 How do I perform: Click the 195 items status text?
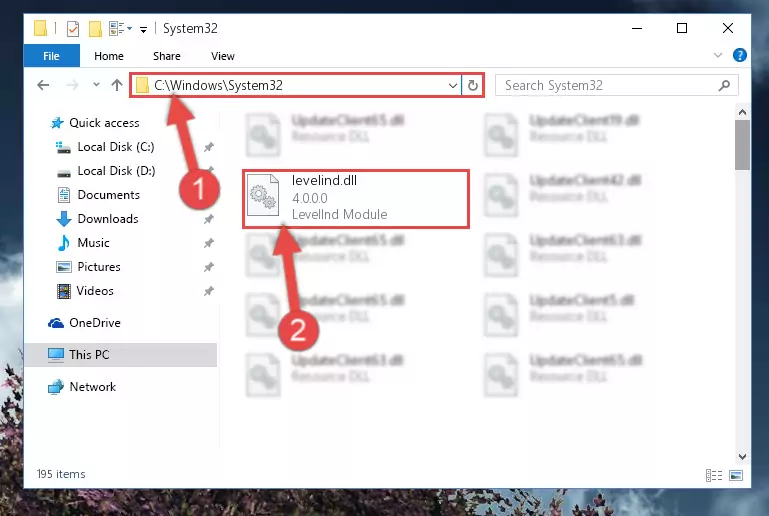61,474
